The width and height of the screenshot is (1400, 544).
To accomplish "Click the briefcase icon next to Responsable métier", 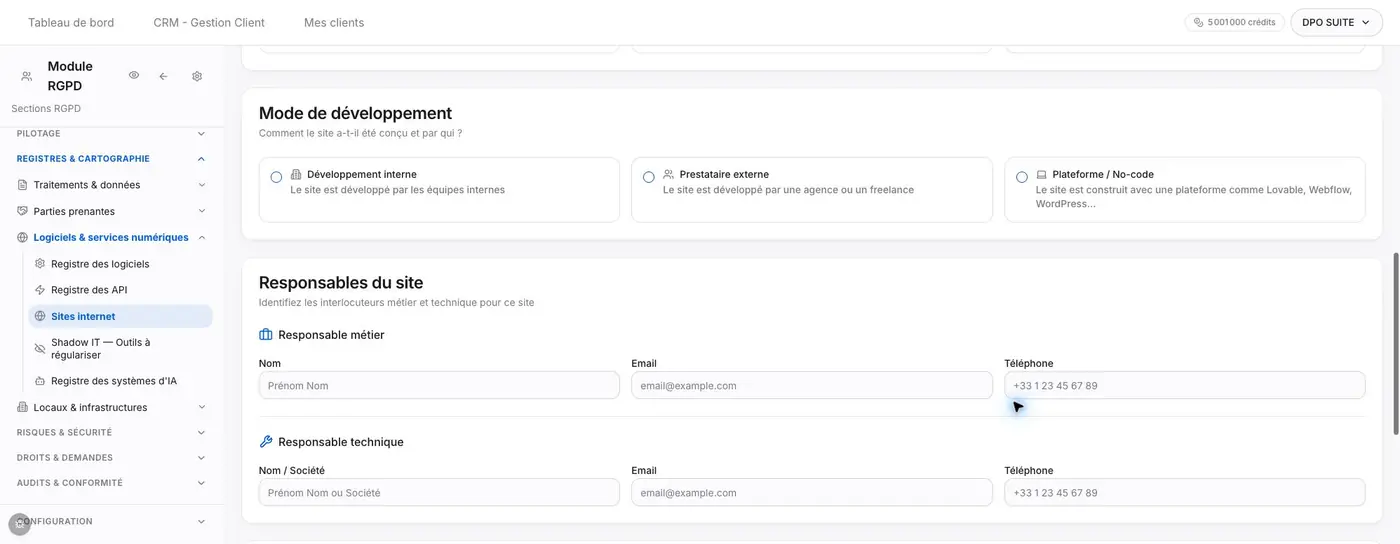I will coord(266,335).
